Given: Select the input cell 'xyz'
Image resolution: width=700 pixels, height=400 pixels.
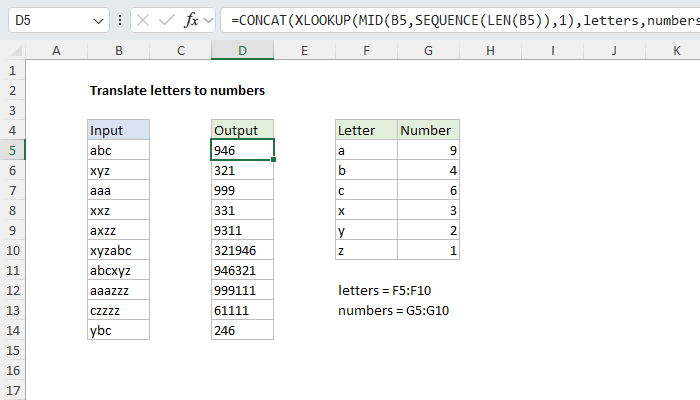Looking at the screenshot, I should pos(118,171).
